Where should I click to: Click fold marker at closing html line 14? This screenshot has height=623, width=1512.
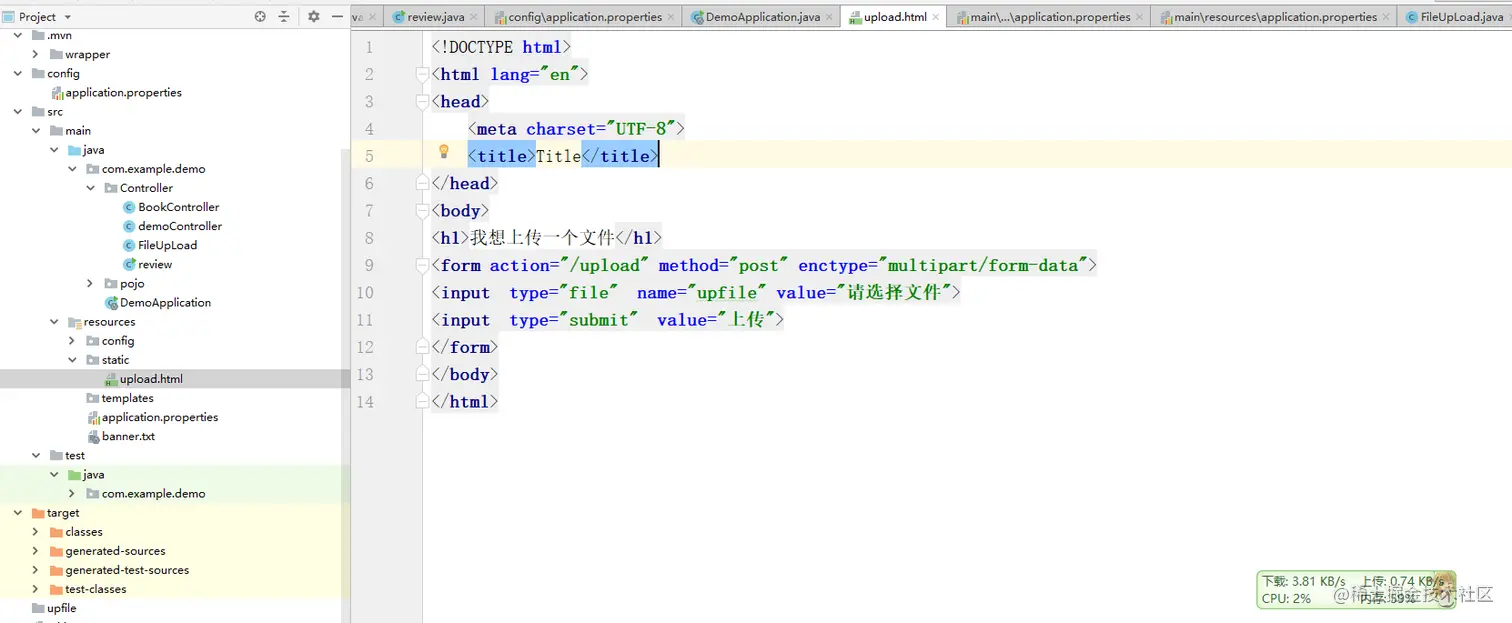click(423, 401)
